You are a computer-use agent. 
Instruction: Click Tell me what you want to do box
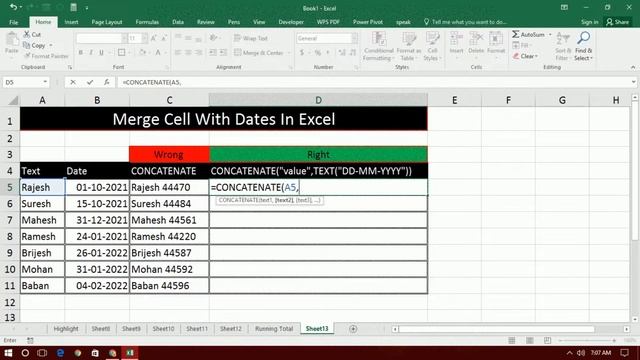pyautogui.click(x=466, y=22)
